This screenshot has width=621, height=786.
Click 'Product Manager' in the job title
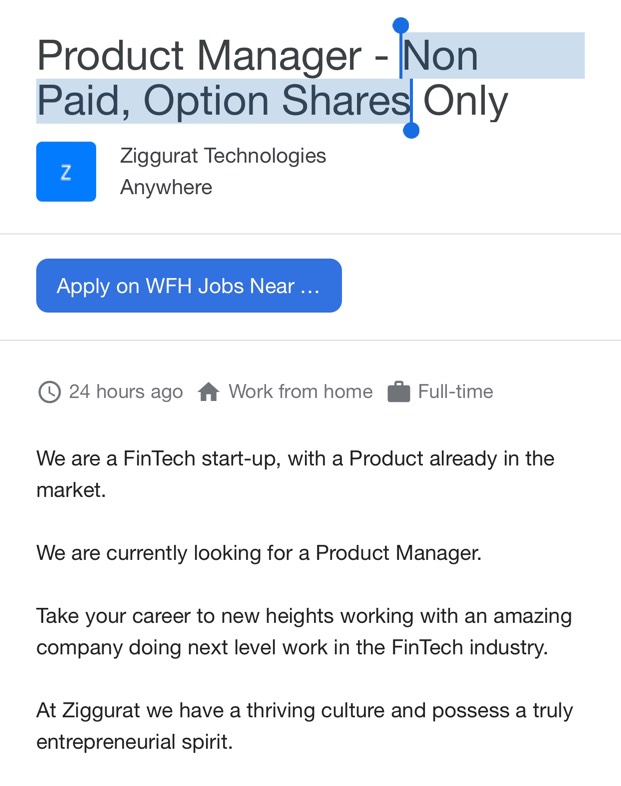tap(199, 56)
